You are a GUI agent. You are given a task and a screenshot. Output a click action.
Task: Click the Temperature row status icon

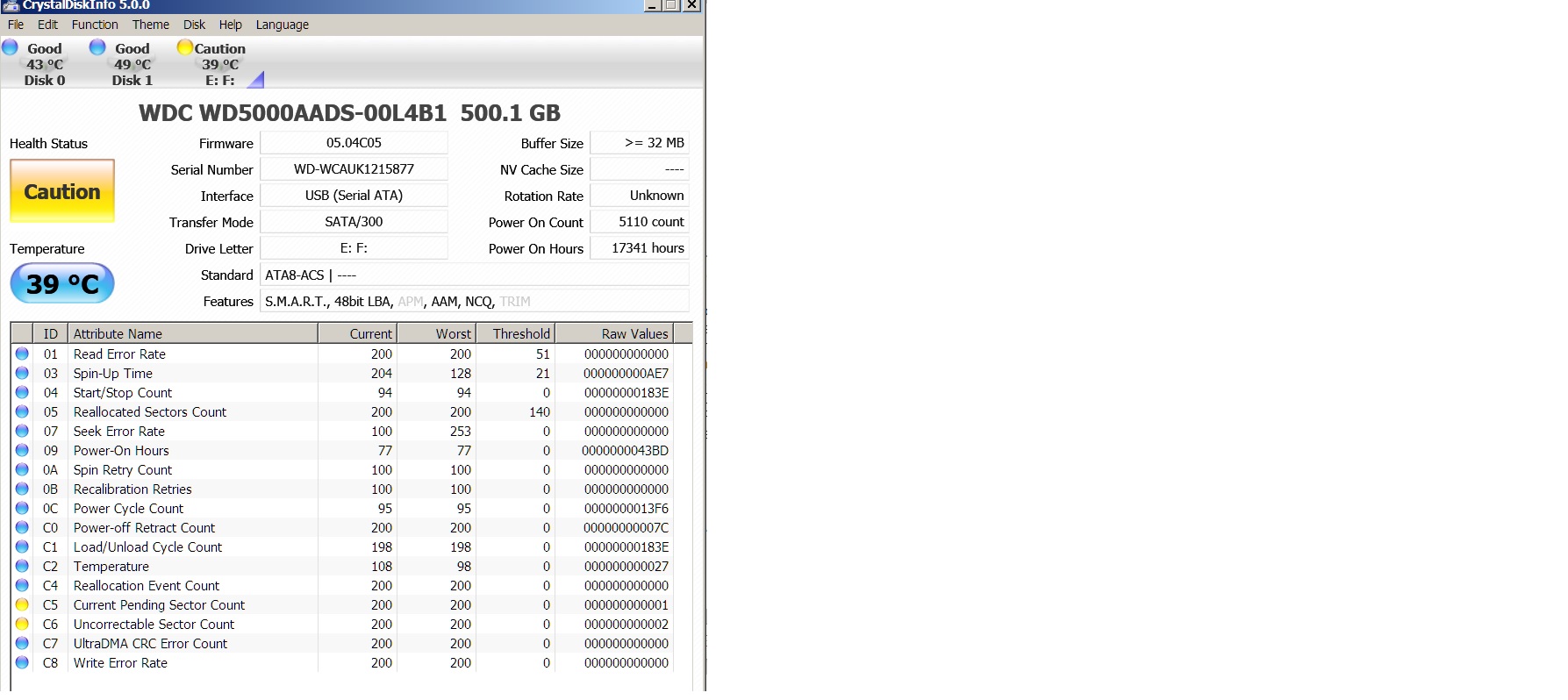pyautogui.click(x=22, y=566)
